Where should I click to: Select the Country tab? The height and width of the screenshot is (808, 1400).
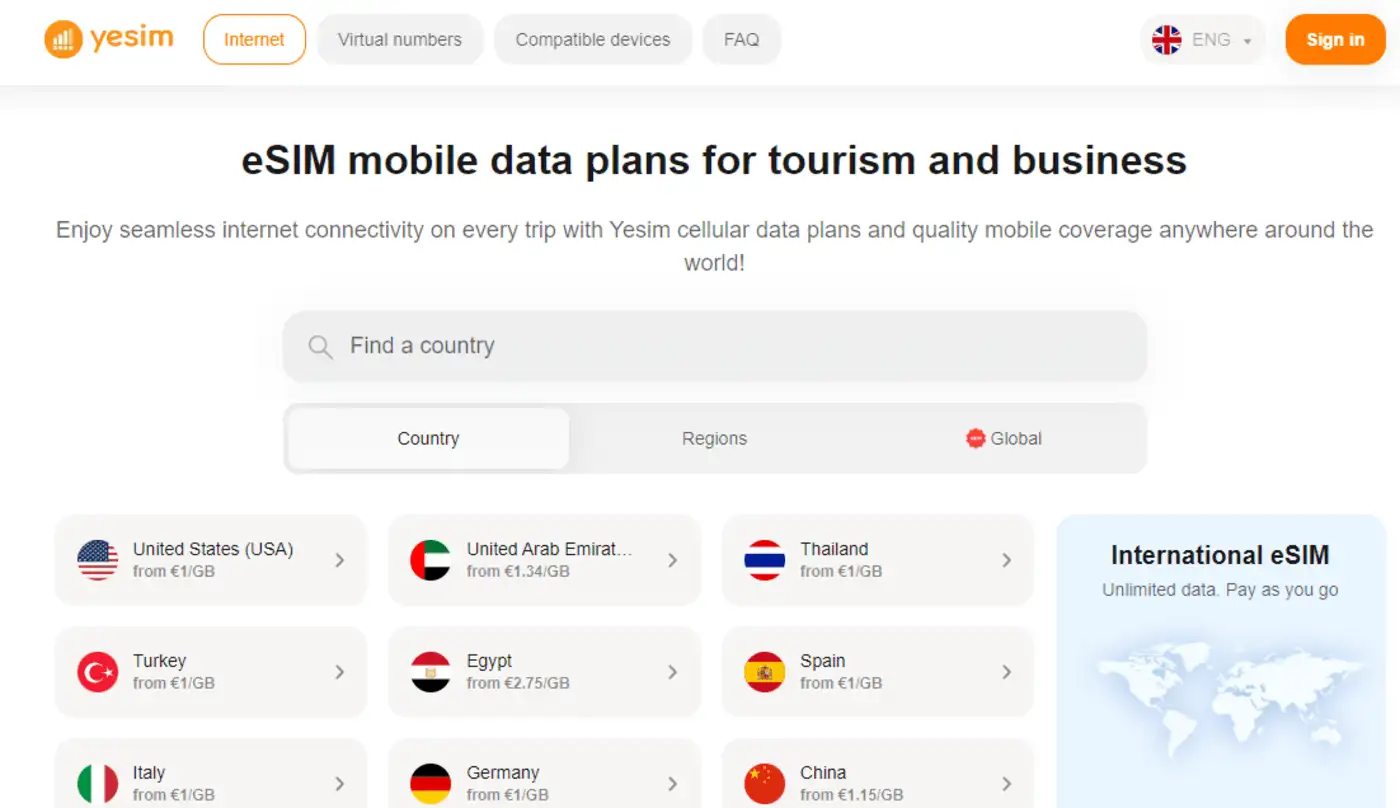428,439
